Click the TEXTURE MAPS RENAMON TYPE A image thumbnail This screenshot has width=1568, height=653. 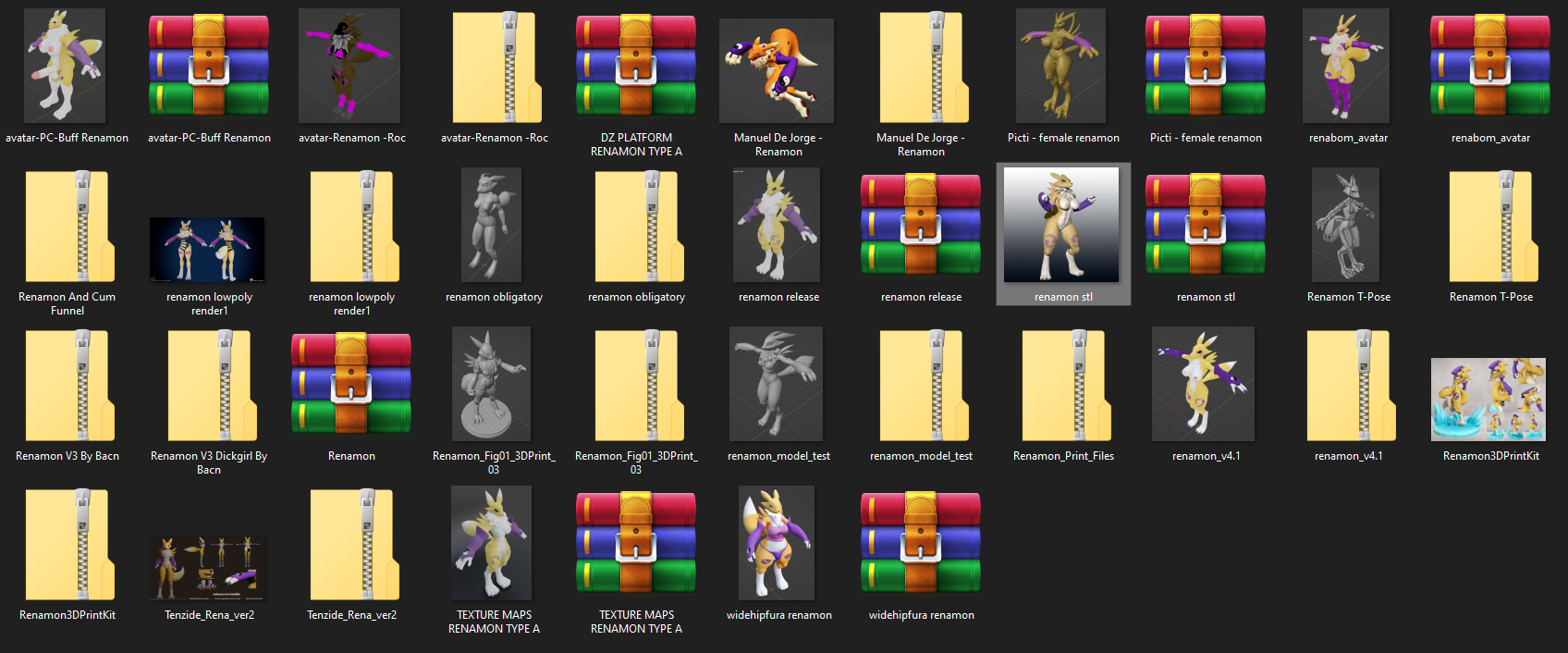(x=491, y=543)
